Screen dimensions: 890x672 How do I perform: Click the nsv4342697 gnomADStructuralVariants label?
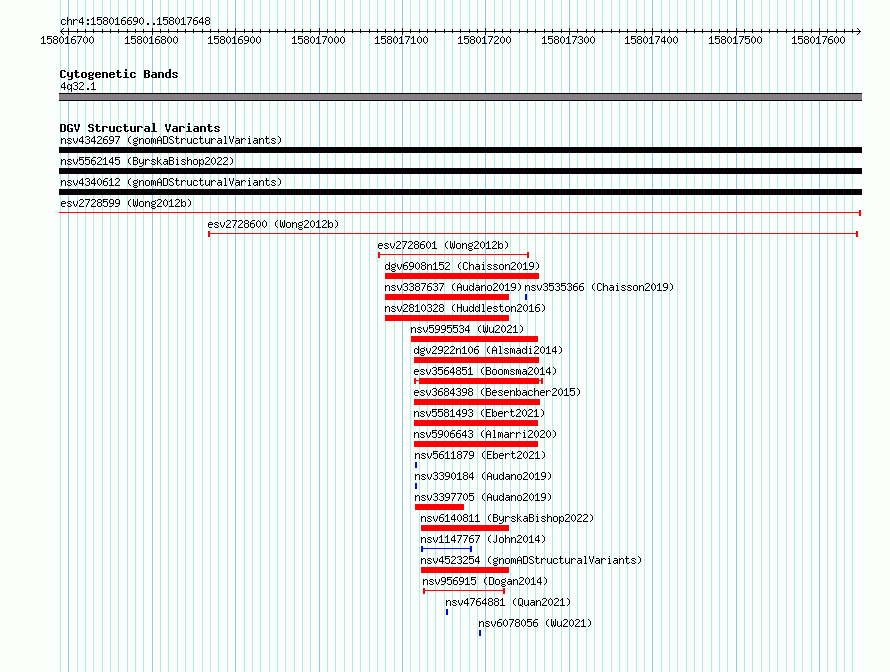click(x=171, y=140)
